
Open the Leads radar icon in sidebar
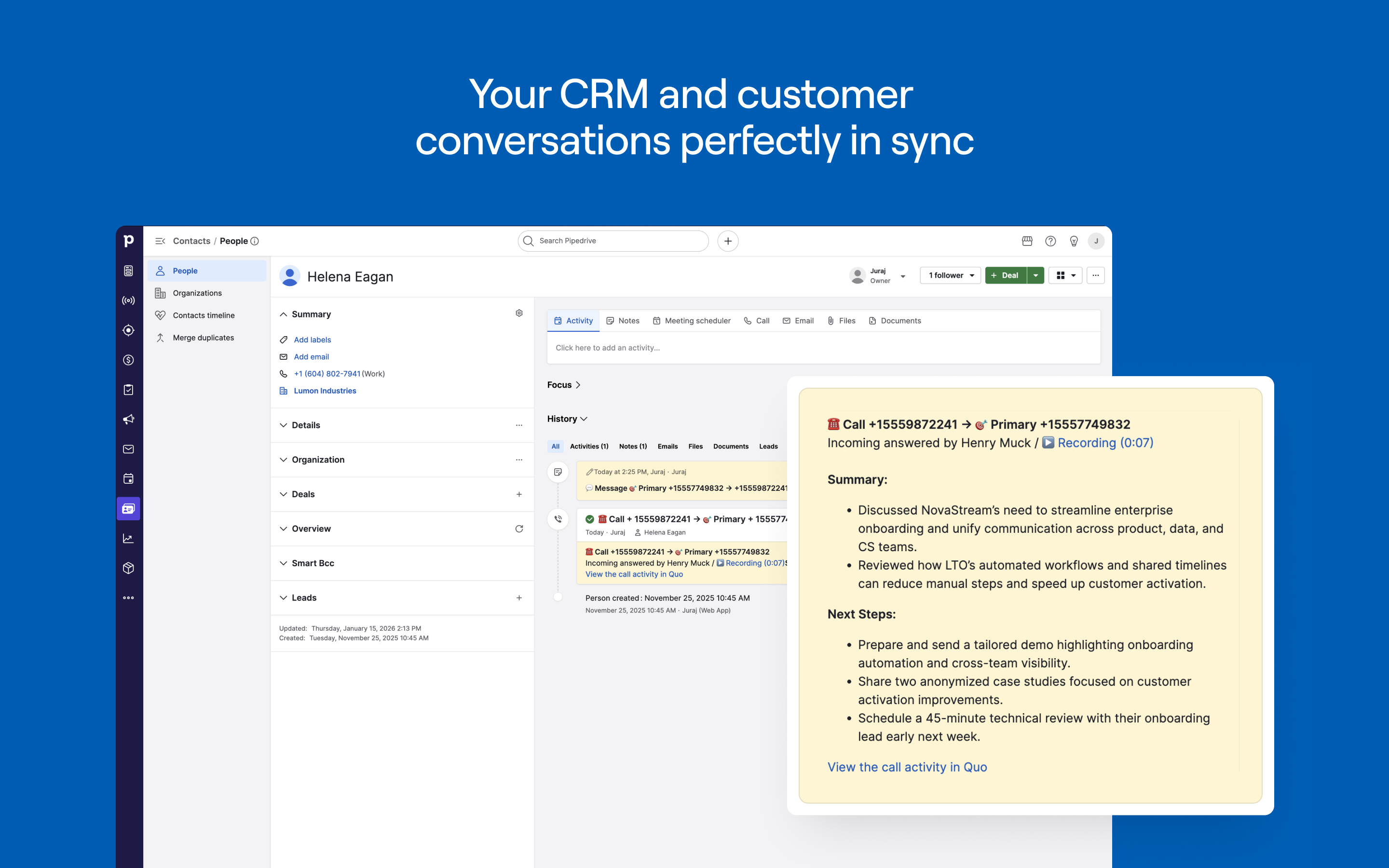(x=129, y=330)
